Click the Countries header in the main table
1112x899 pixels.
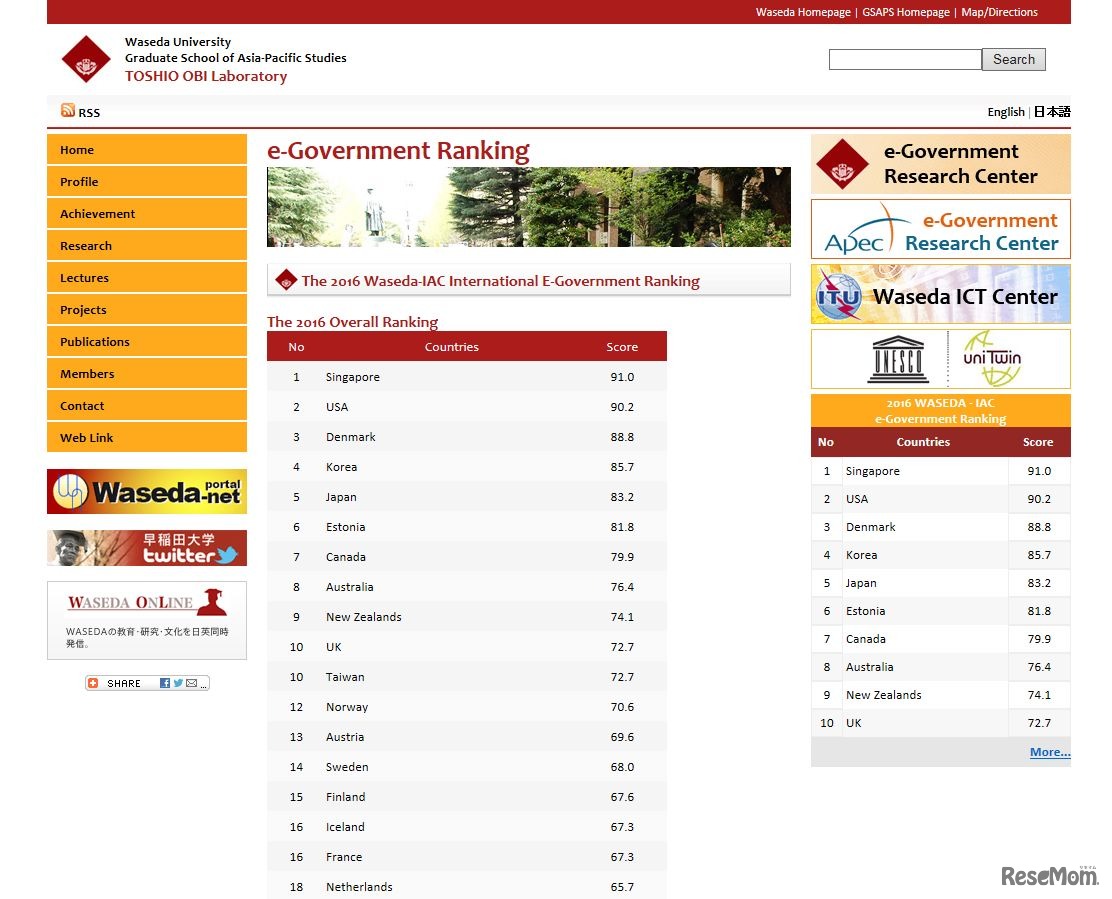[x=452, y=347]
